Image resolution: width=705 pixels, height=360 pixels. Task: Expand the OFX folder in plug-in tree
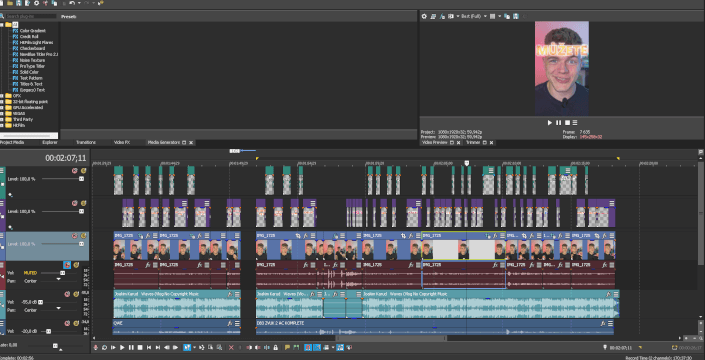click(2, 96)
